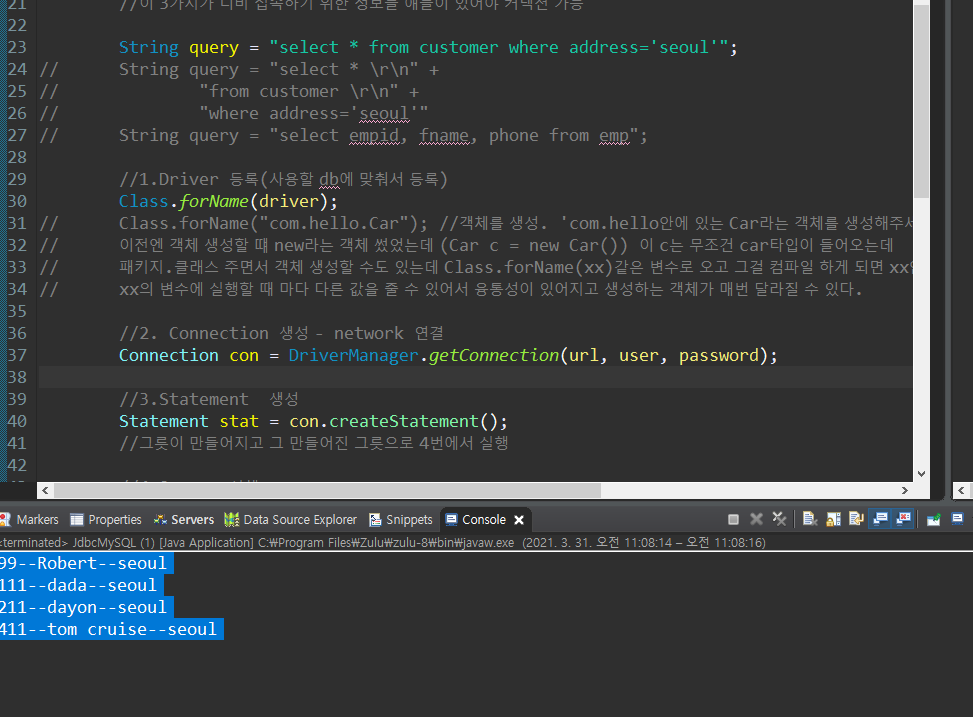Viewport: 973px width, 717px height.
Task: Click Servers tab icon
Action: click(160, 520)
